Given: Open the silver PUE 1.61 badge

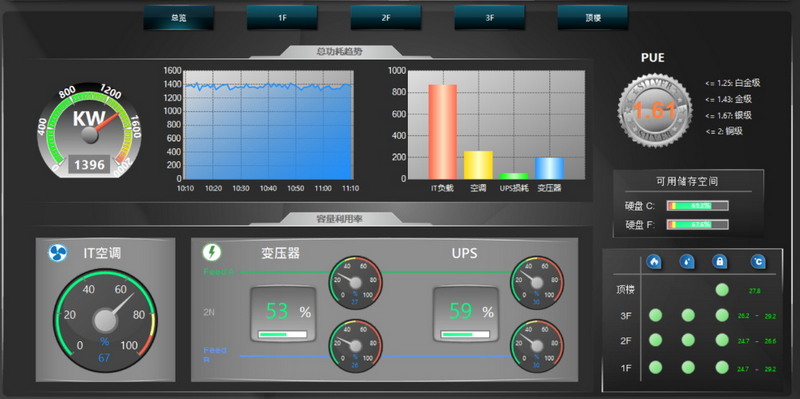Looking at the screenshot, I should point(655,110).
